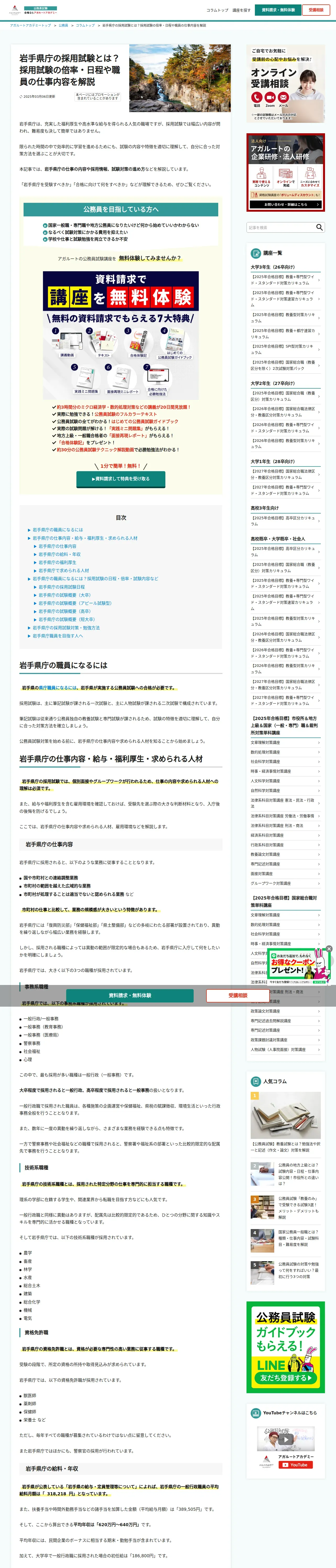Jump to 岩手県庁の給料・年収 contents entry
This screenshot has width=336, height=1568.
[x=59, y=555]
